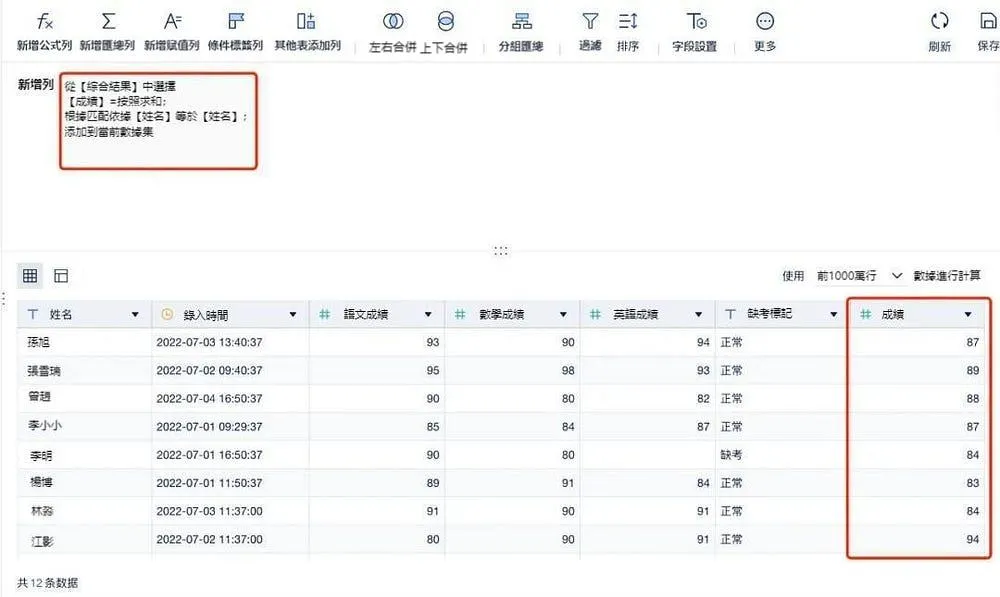Expand the 成績 column dropdown arrow

[968, 314]
